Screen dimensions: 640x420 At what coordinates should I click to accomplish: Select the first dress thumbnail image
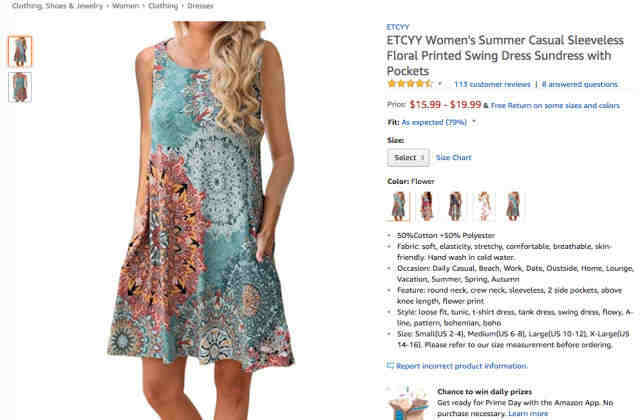20,51
